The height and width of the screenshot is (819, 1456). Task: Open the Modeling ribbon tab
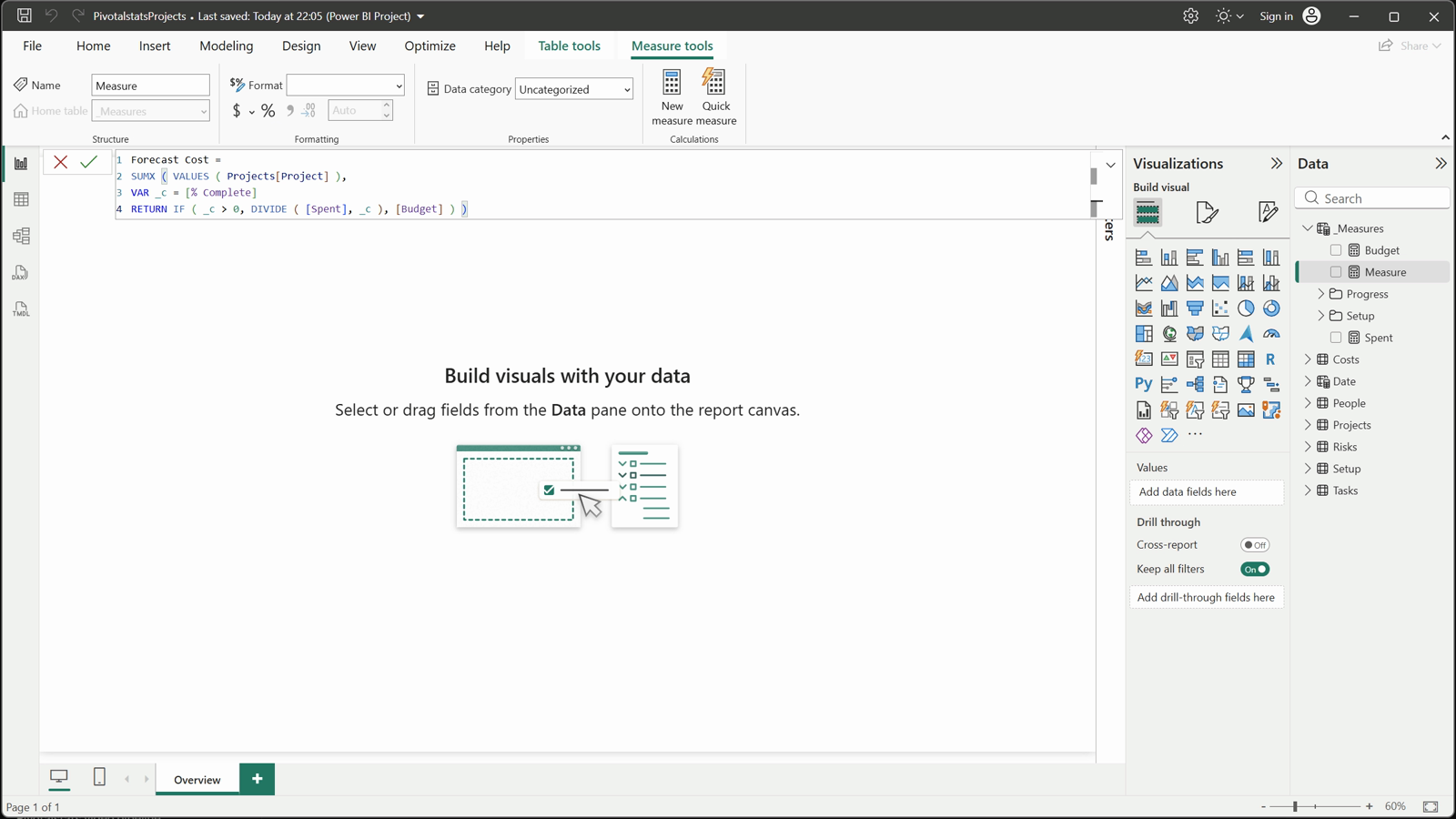pyautogui.click(x=227, y=45)
